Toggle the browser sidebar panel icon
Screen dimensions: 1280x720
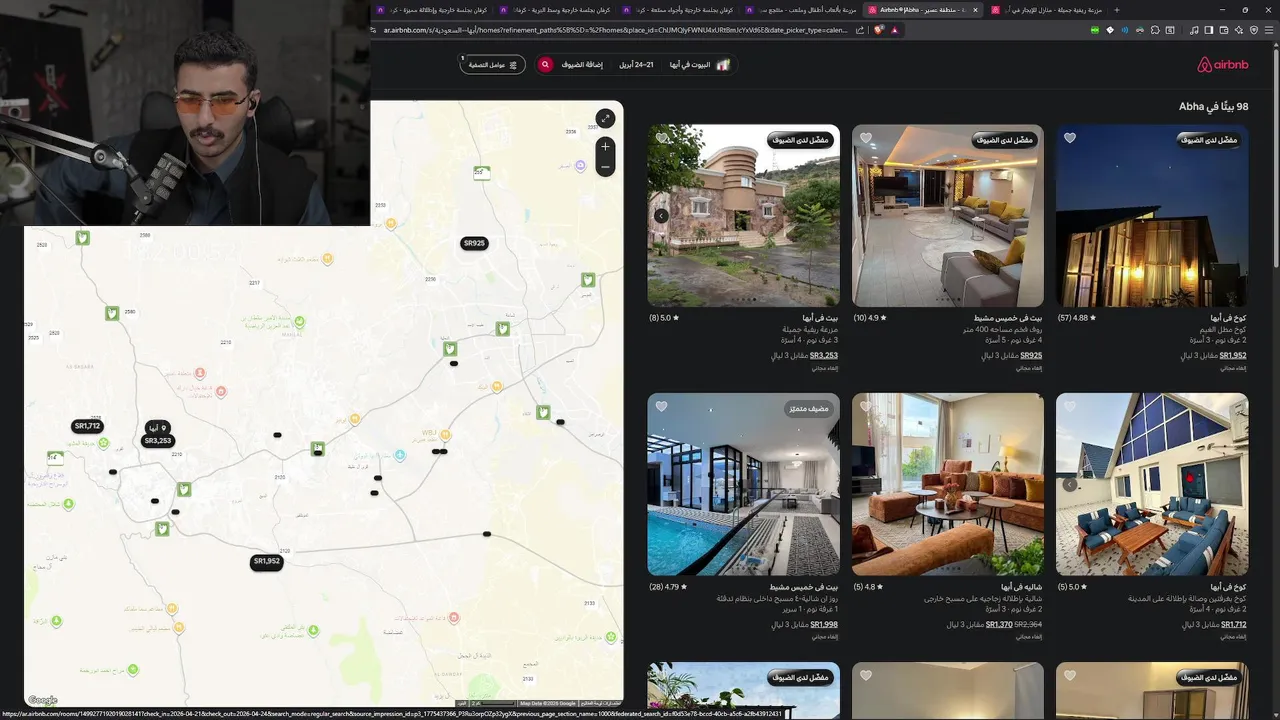pos(1209,30)
